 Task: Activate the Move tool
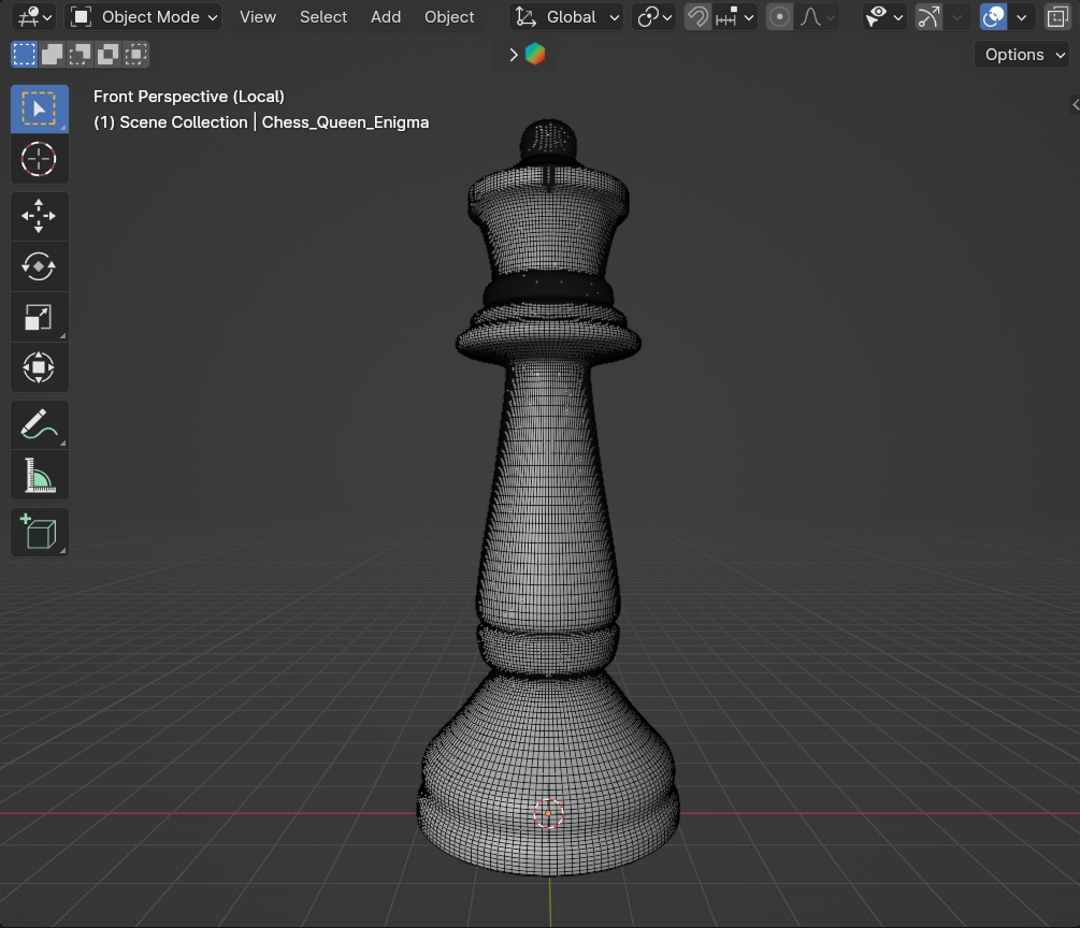pyautogui.click(x=39, y=216)
